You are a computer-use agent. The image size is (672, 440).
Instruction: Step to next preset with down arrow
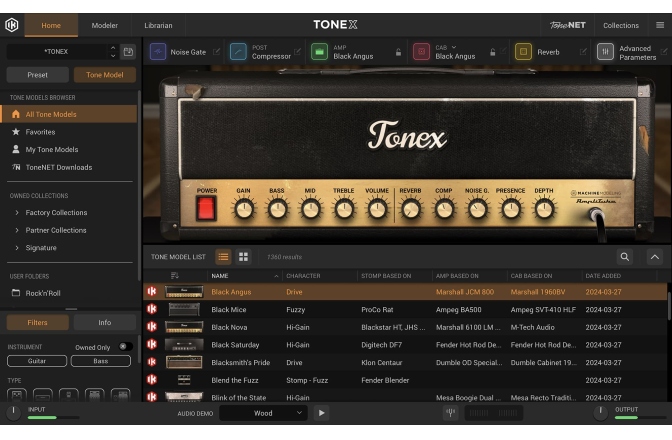[113, 56]
